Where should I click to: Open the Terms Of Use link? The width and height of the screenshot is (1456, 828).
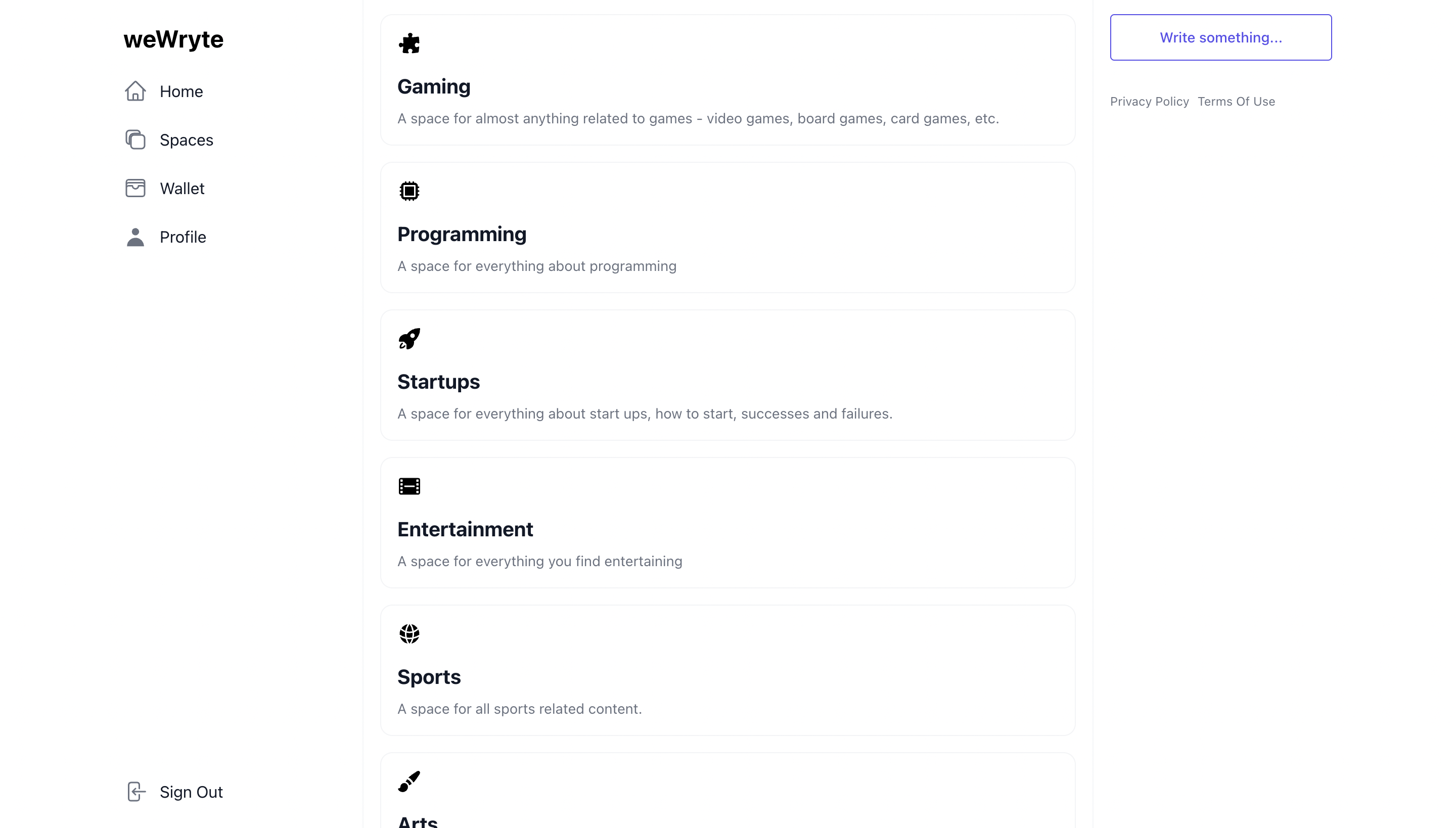1236,101
